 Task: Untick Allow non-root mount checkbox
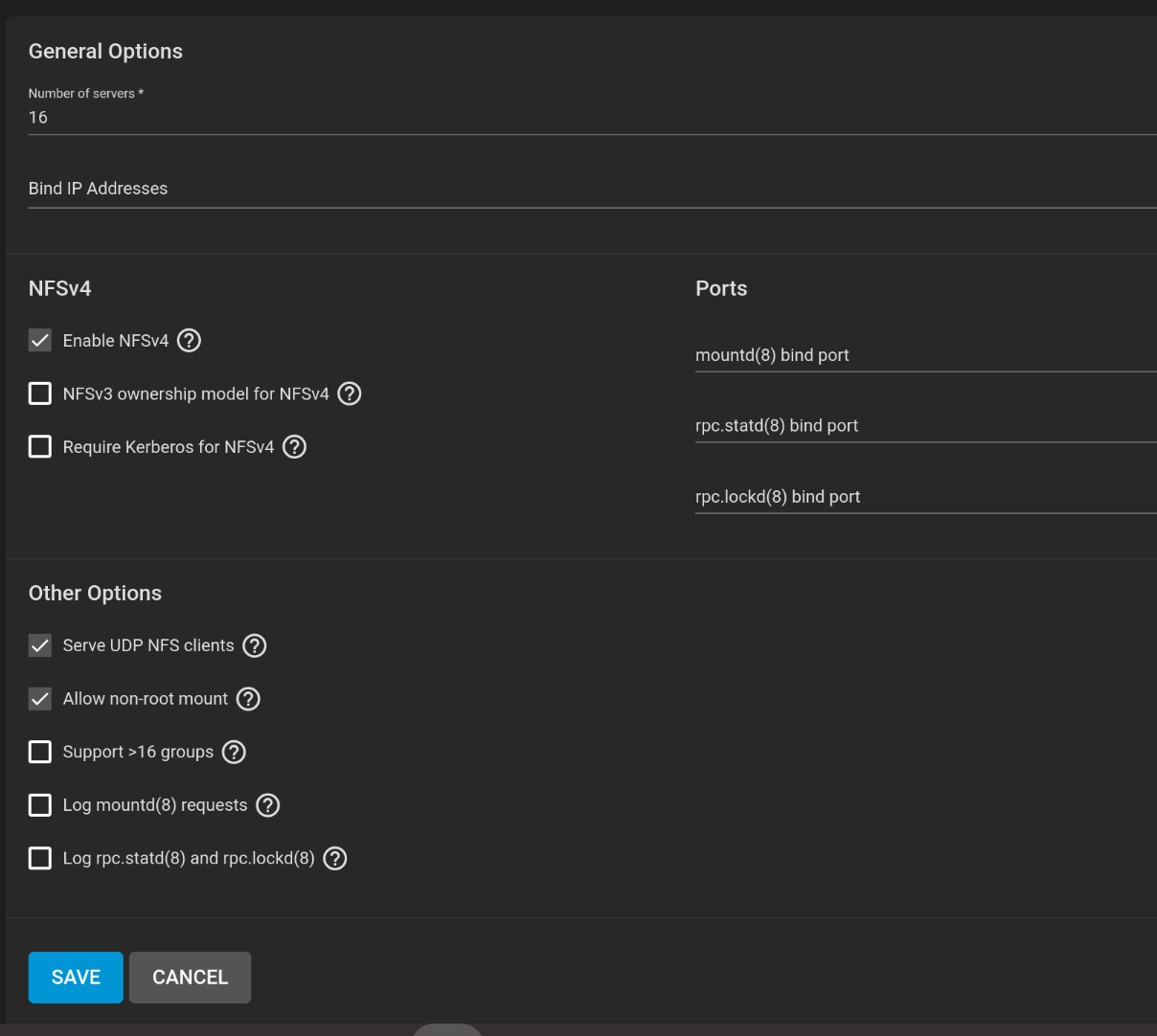(40, 699)
